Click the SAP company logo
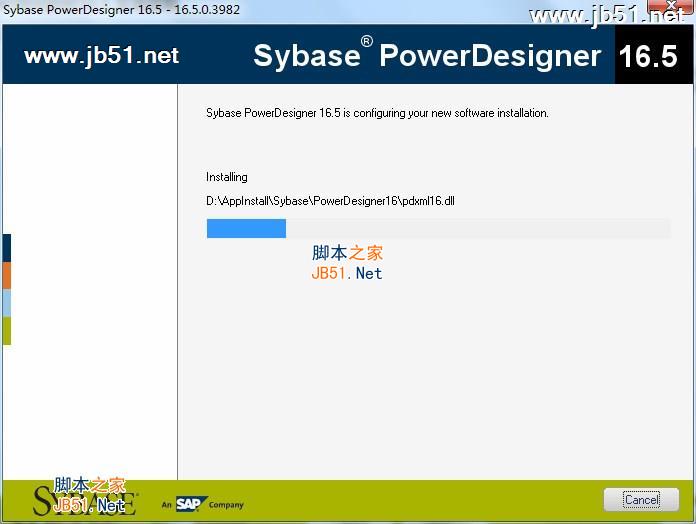The width and height of the screenshot is (696, 524). tap(191, 504)
